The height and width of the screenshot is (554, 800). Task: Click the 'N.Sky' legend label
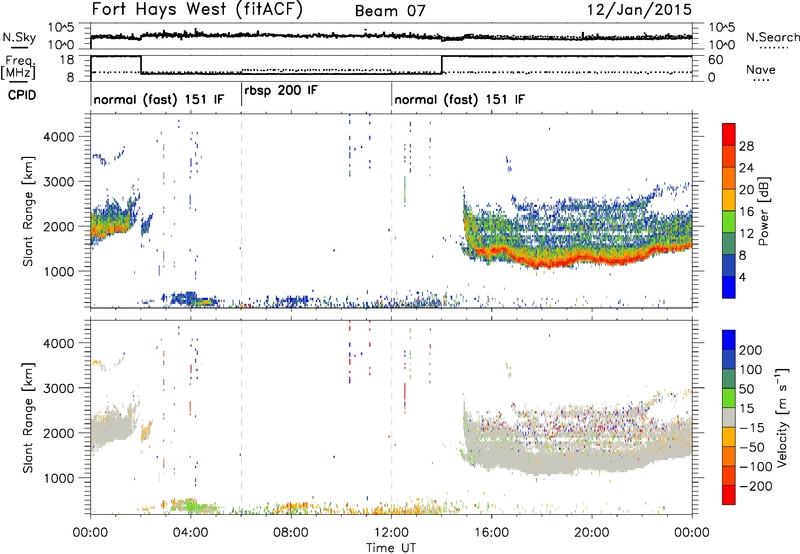click(x=19, y=37)
